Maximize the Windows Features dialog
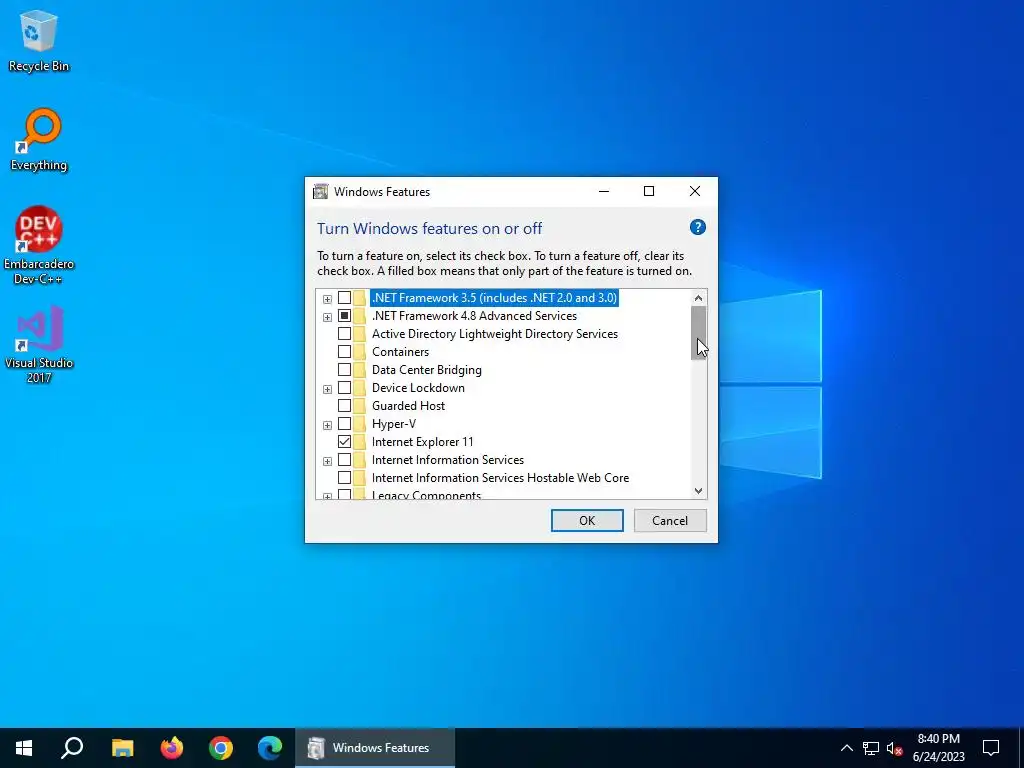Screen dimensions: 1024x768 [x=648, y=191]
